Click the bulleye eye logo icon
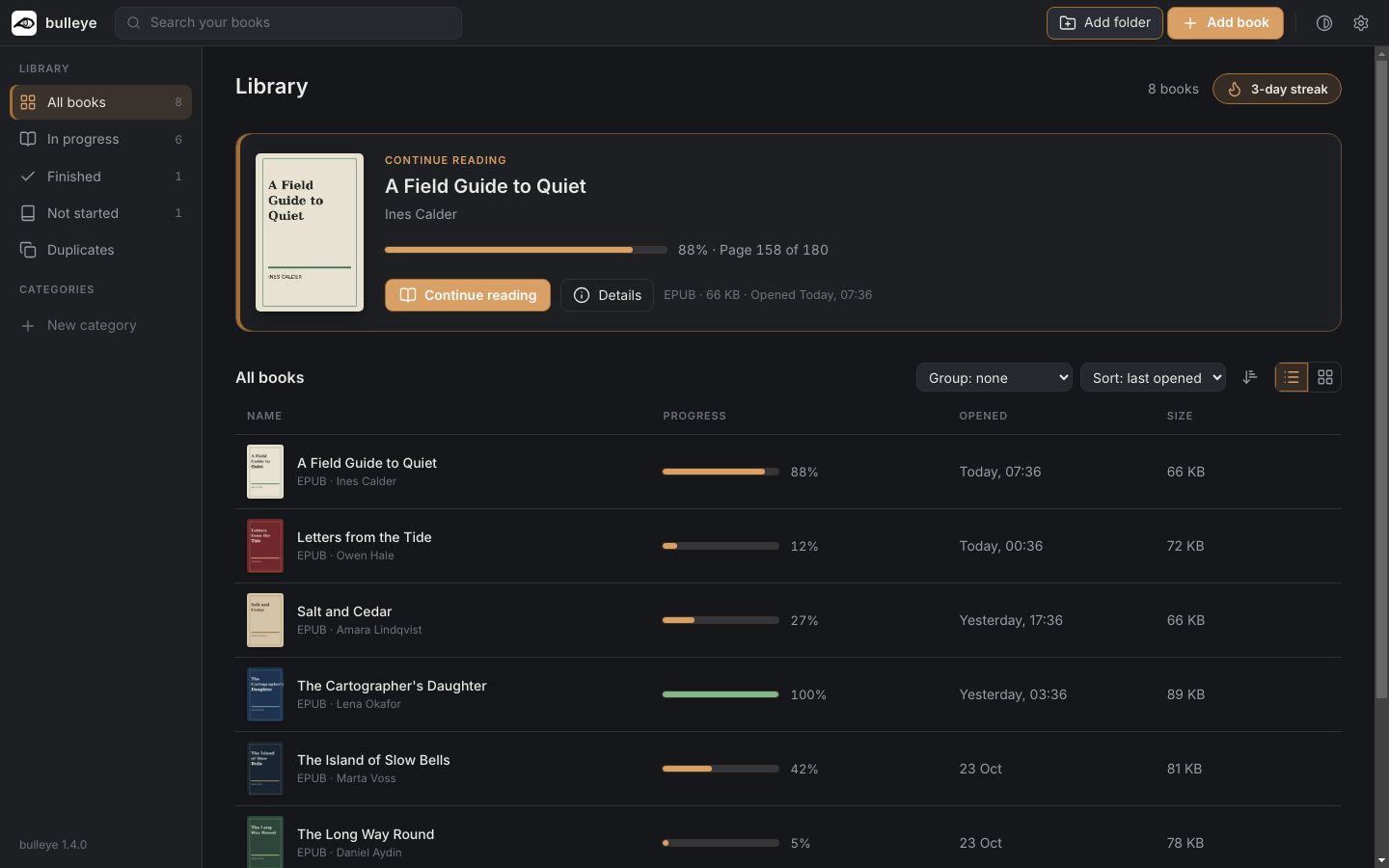Image resolution: width=1389 pixels, height=868 pixels. [x=24, y=23]
